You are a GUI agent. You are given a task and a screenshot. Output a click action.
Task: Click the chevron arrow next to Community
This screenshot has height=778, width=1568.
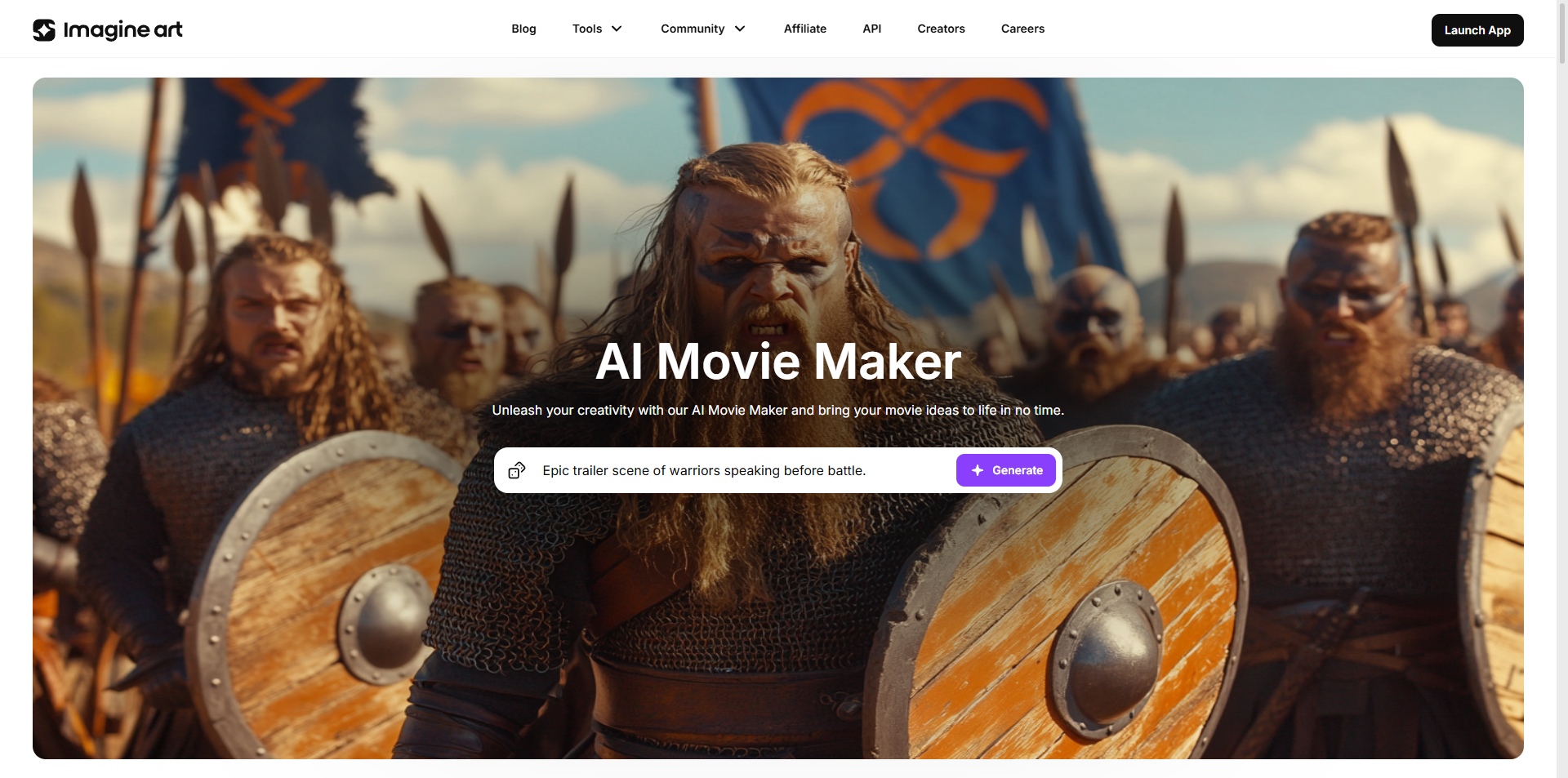click(x=740, y=29)
